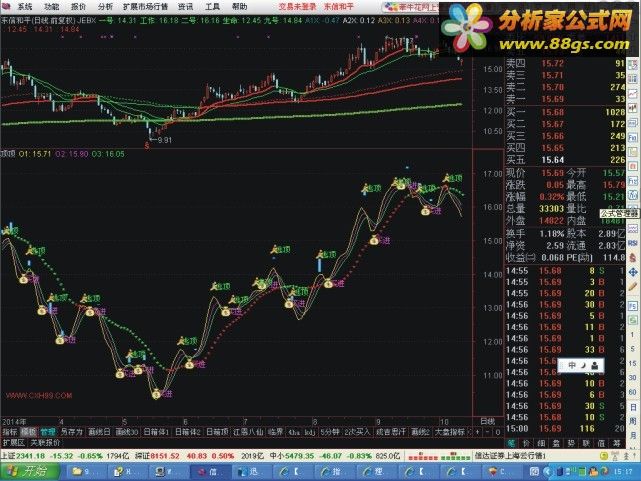Click the minus button beside indicator tabs

[487, 432]
